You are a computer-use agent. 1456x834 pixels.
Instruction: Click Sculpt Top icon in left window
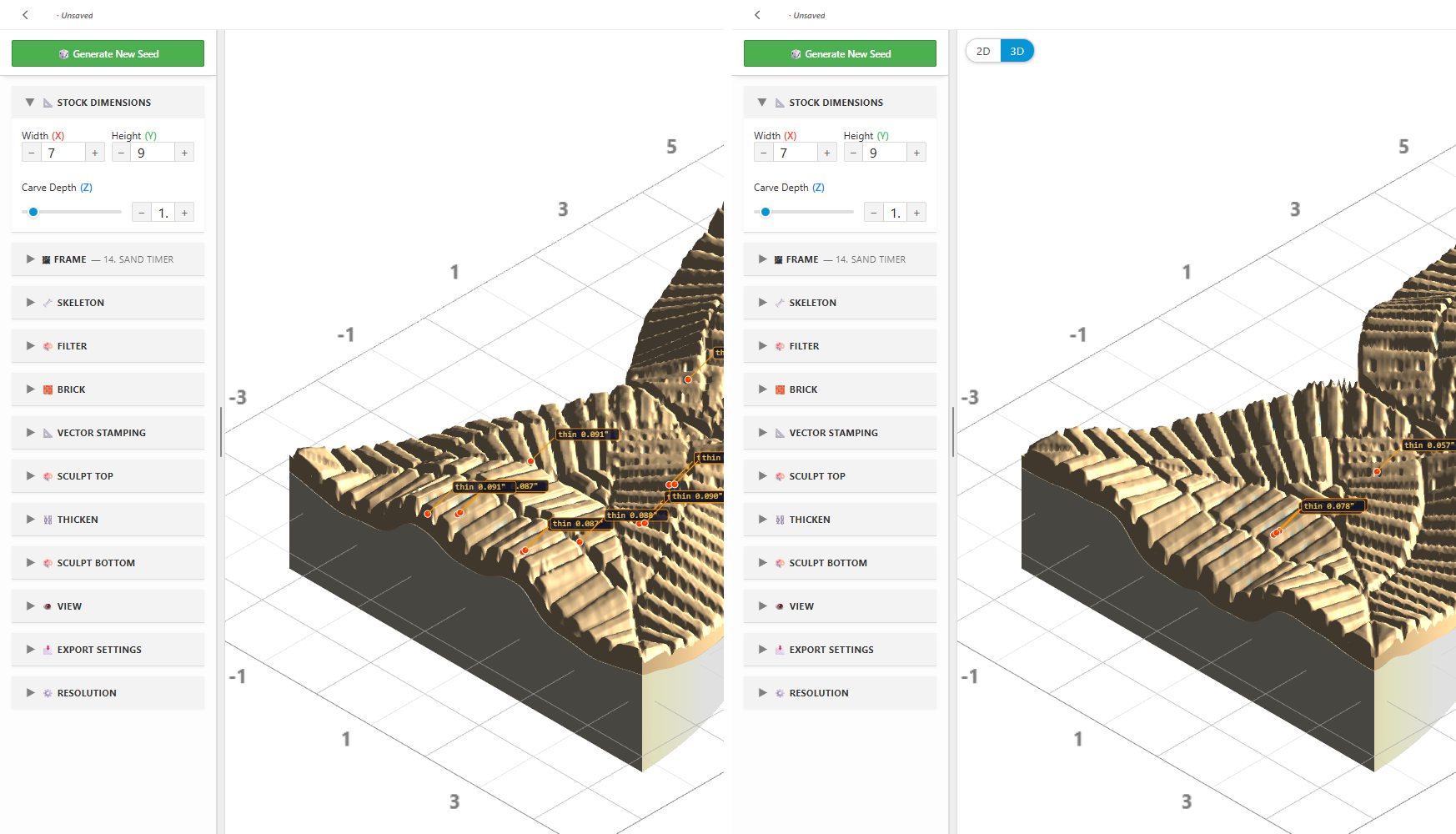pos(48,476)
